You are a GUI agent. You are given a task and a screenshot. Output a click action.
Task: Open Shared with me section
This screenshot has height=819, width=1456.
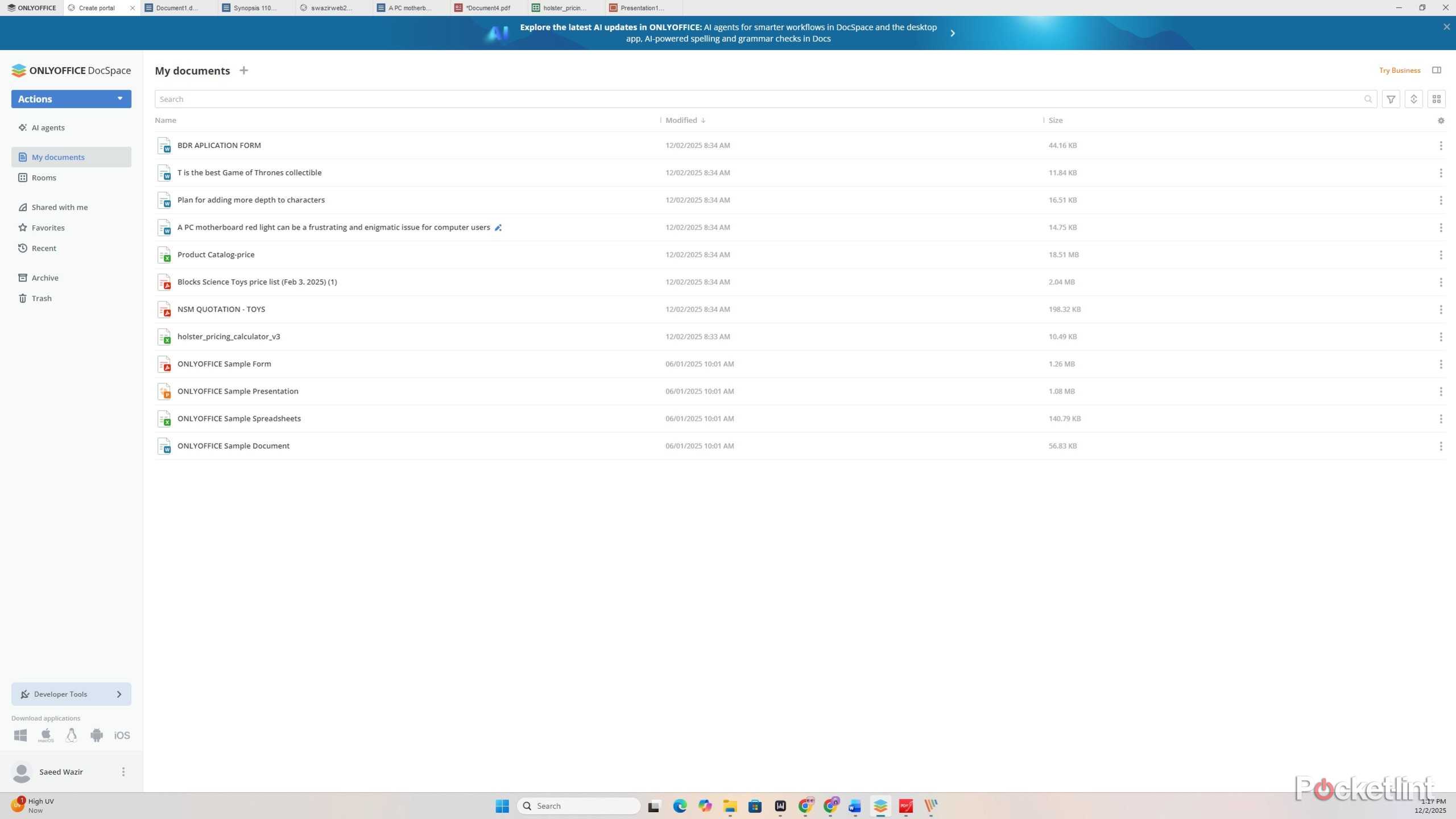71,207
